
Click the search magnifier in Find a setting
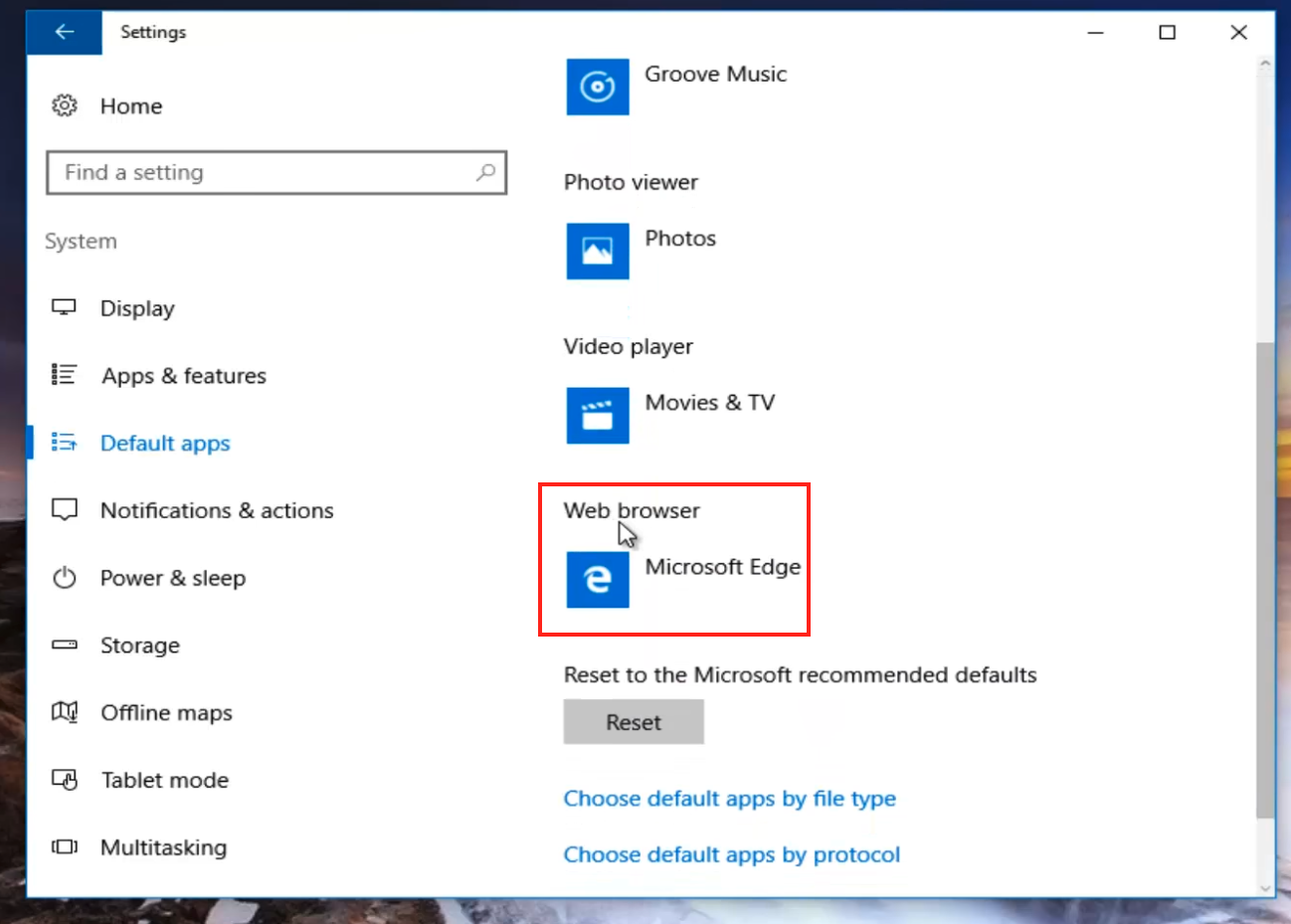[485, 172]
